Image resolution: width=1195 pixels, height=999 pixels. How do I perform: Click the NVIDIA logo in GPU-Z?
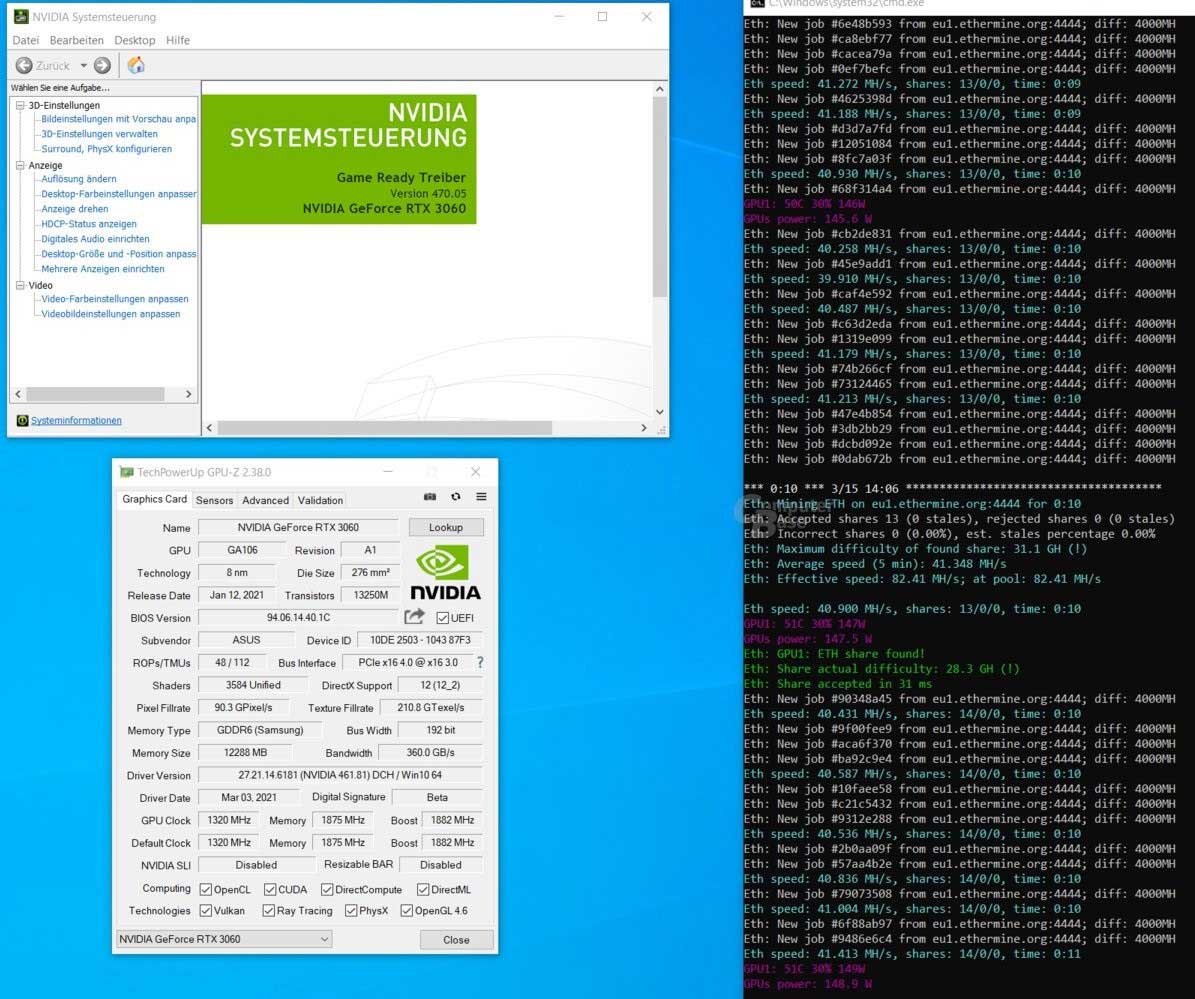point(446,572)
